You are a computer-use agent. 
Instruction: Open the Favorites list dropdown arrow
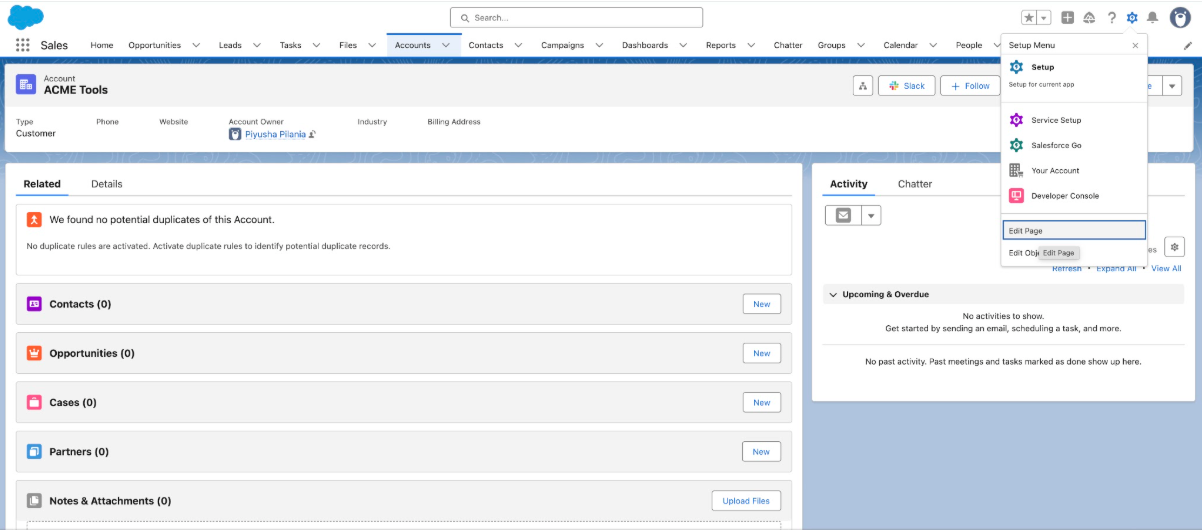pos(1044,18)
